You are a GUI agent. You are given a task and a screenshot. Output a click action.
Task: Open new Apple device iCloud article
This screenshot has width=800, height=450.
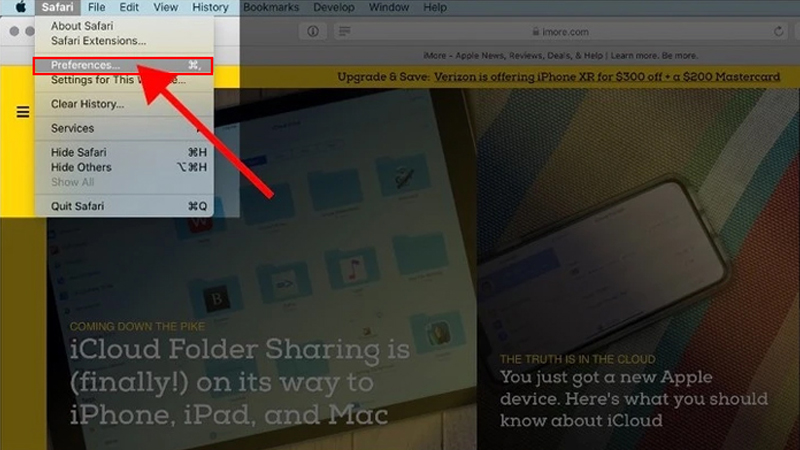tap(634, 398)
